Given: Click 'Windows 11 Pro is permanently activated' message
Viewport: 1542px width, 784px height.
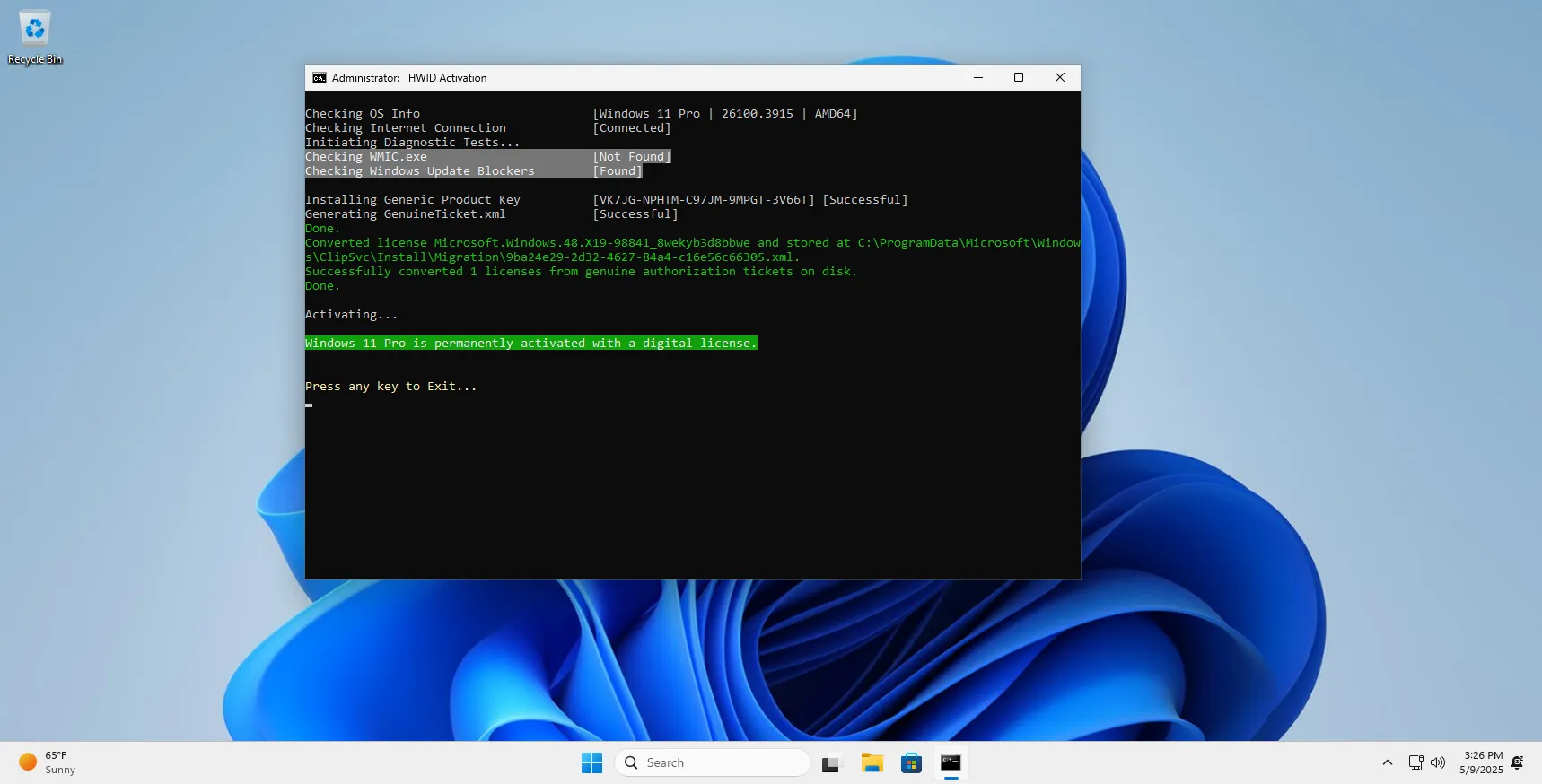Looking at the screenshot, I should [x=531, y=344].
